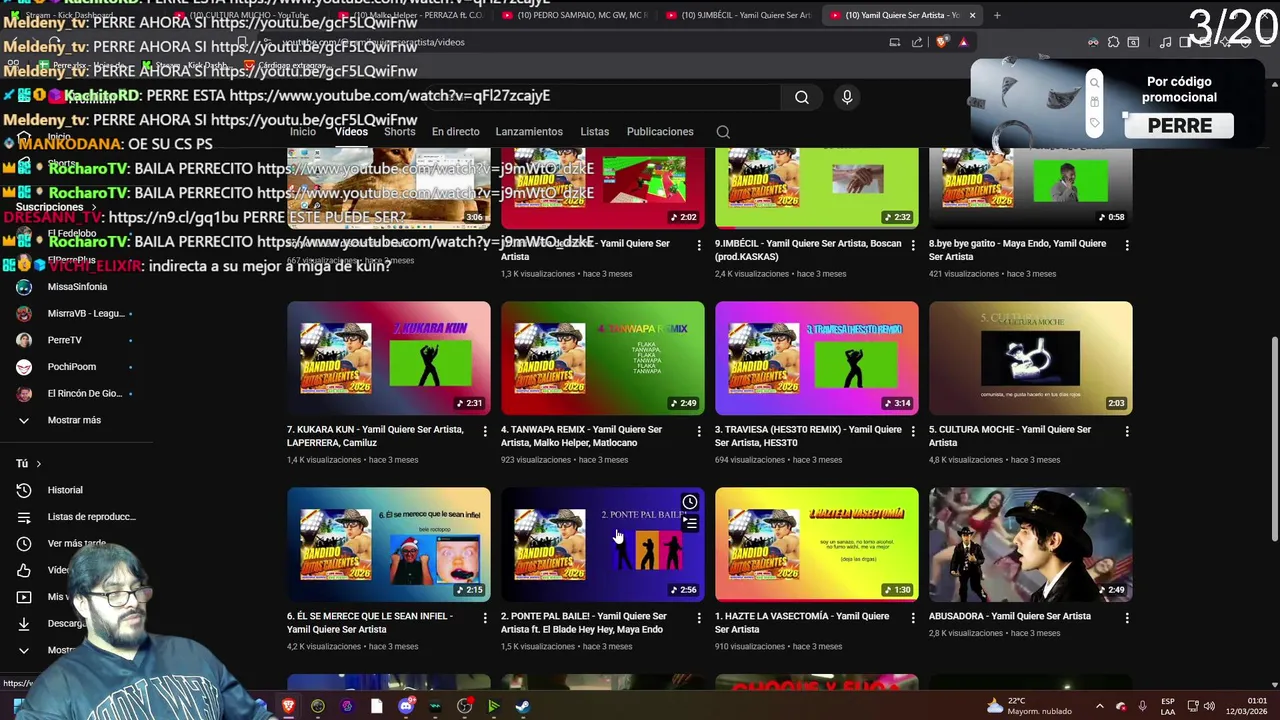1280x720 pixels.
Task: Open ABUSADORA video title link
Action: (x=1009, y=616)
